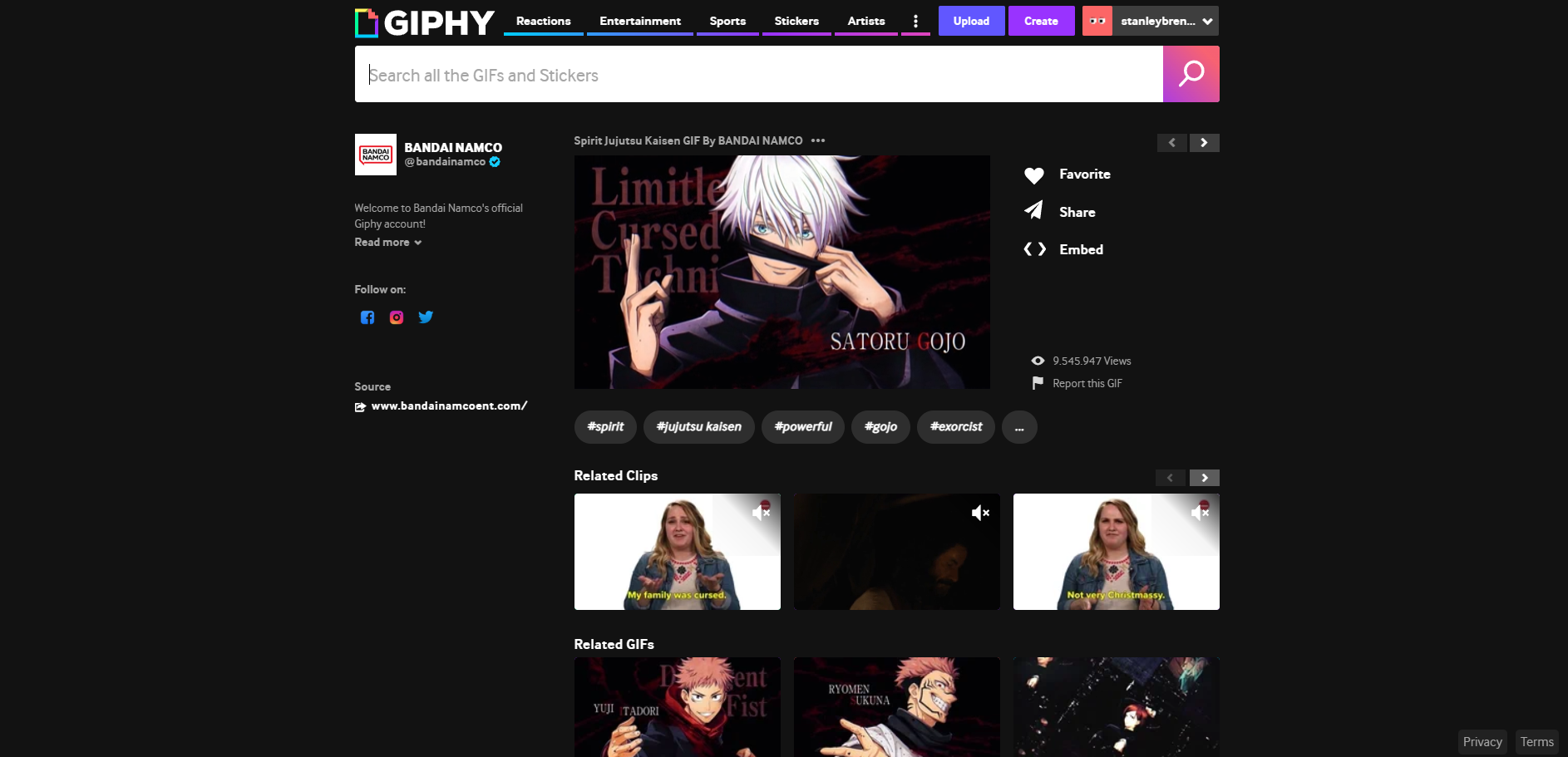Open the 'My family was cursed' clip thumbnail
The image size is (1568, 757).
coord(678,552)
